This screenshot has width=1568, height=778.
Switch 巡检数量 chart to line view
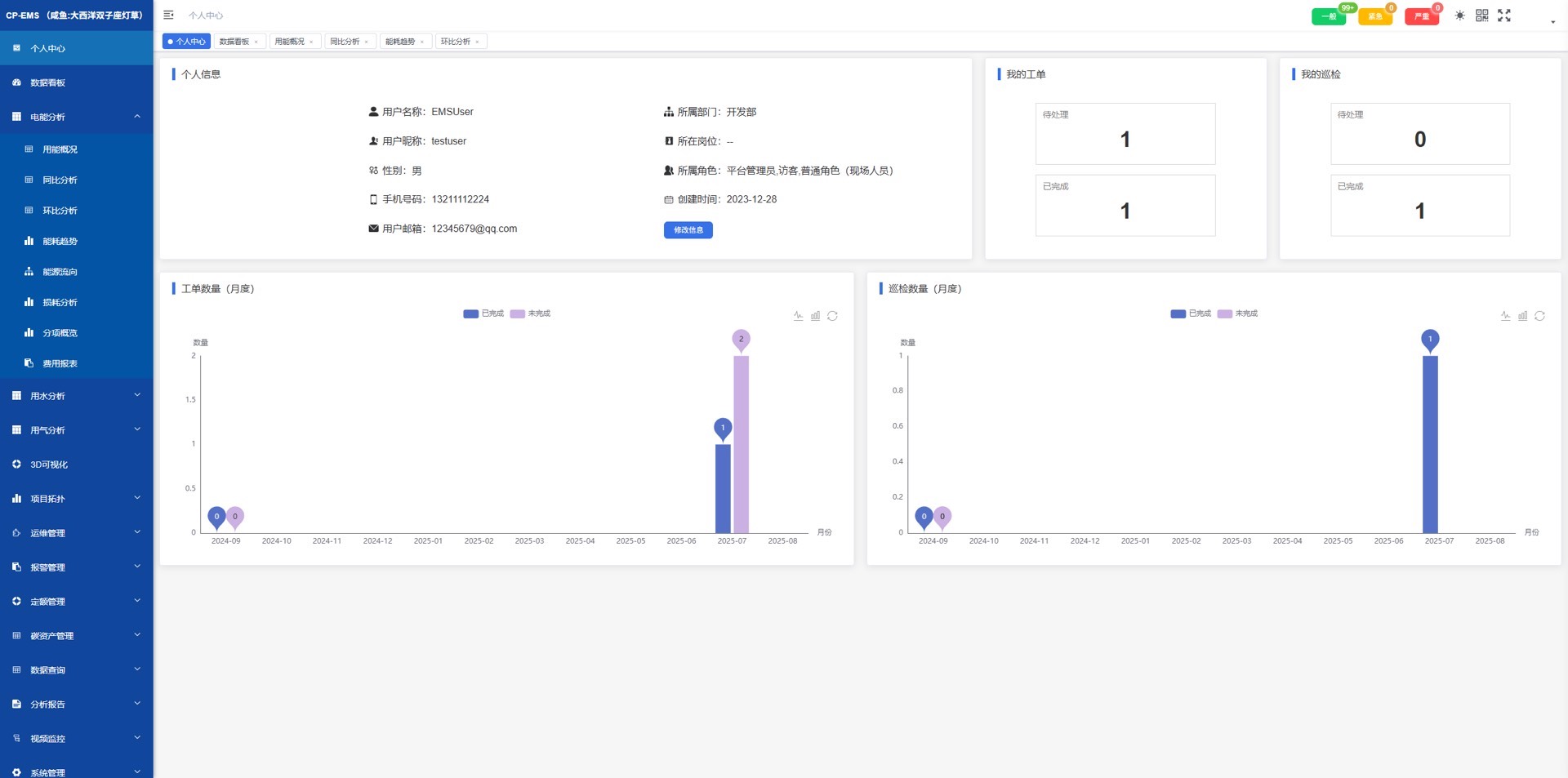click(x=1505, y=316)
